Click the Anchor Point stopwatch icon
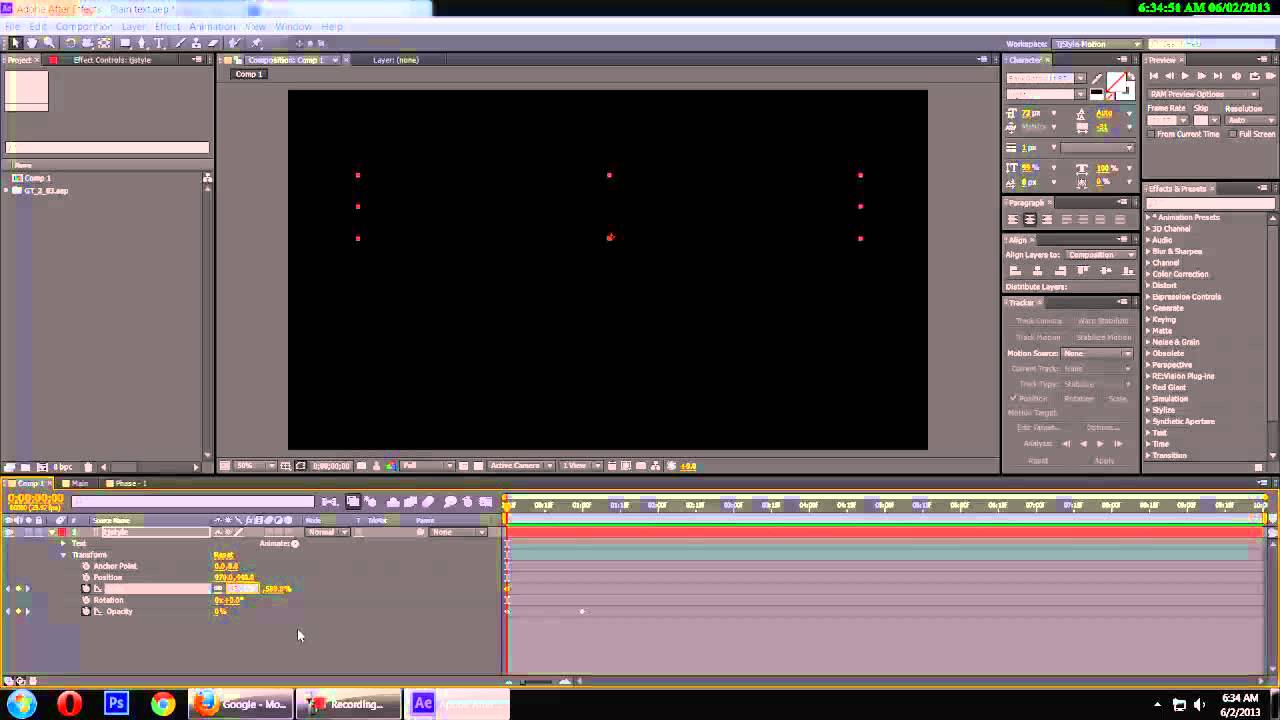Image resolution: width=1280 pixels, height=720 pixels. [x=86, y=566]
